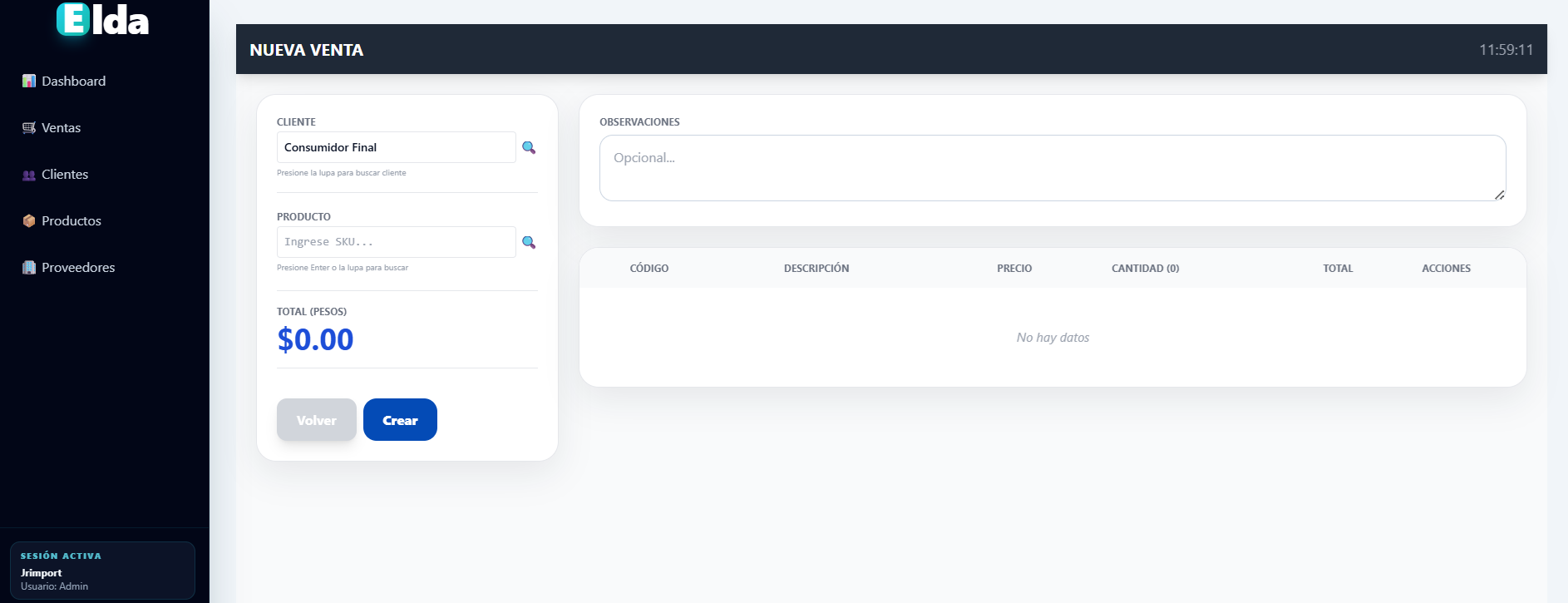
Task: Click the Productos box icon
Action: point(29,220)
